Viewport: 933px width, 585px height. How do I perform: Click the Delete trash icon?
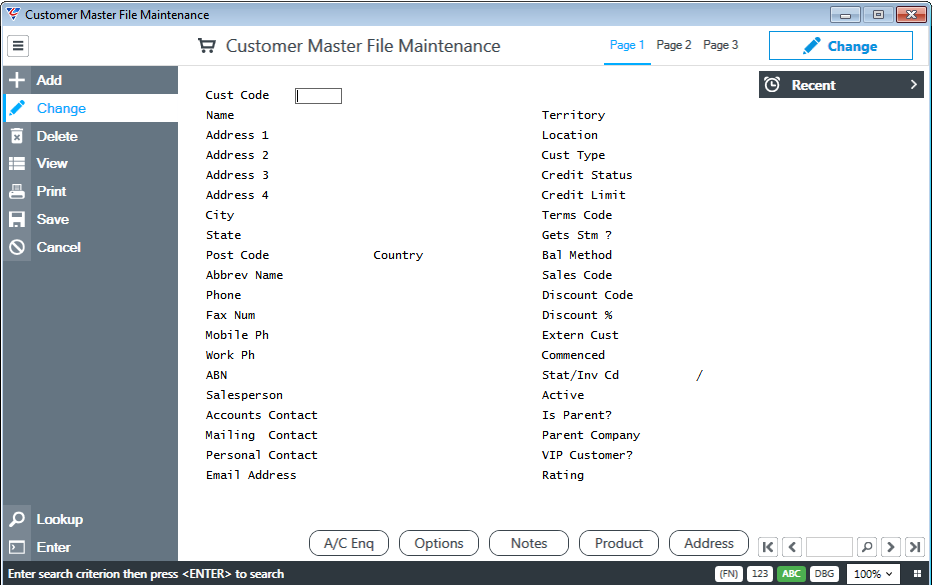(17, 136)
